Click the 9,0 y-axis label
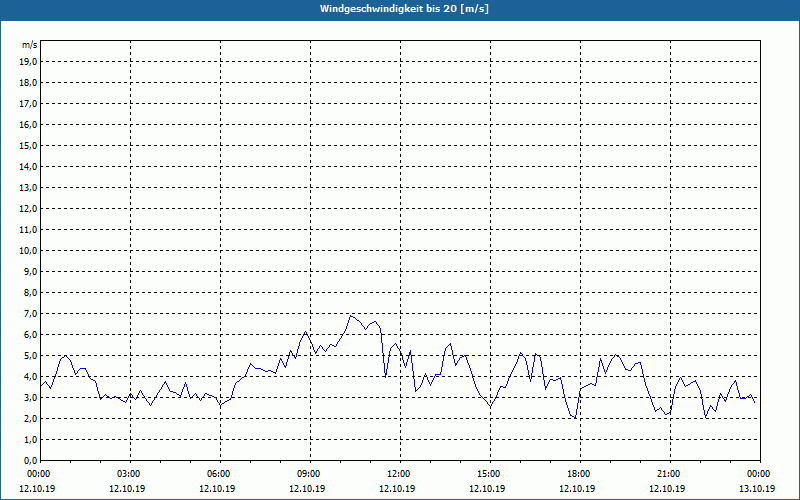800x500 pixels. click(x=30, y=271)
